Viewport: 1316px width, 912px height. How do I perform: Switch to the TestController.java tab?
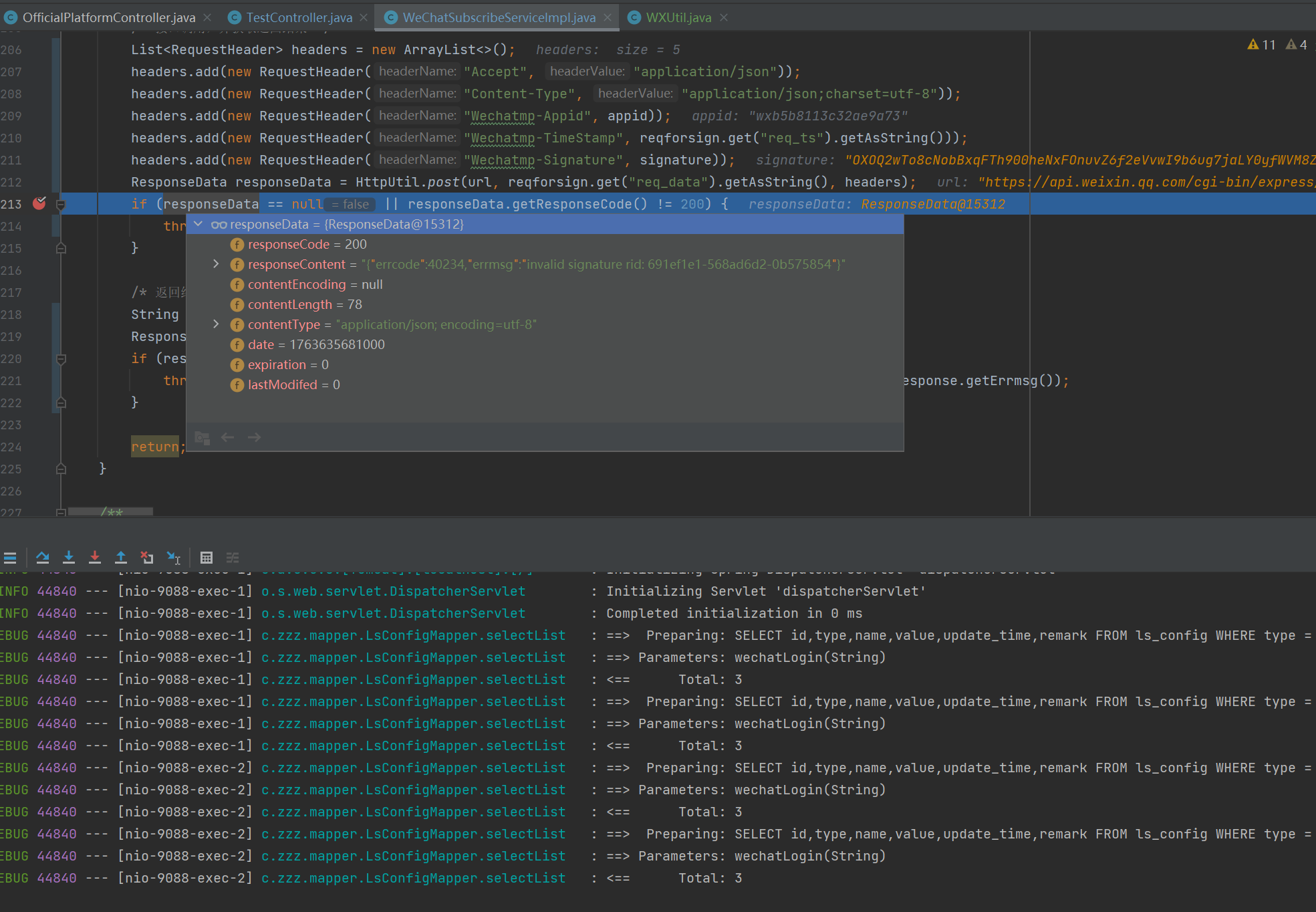click(298, 17)
